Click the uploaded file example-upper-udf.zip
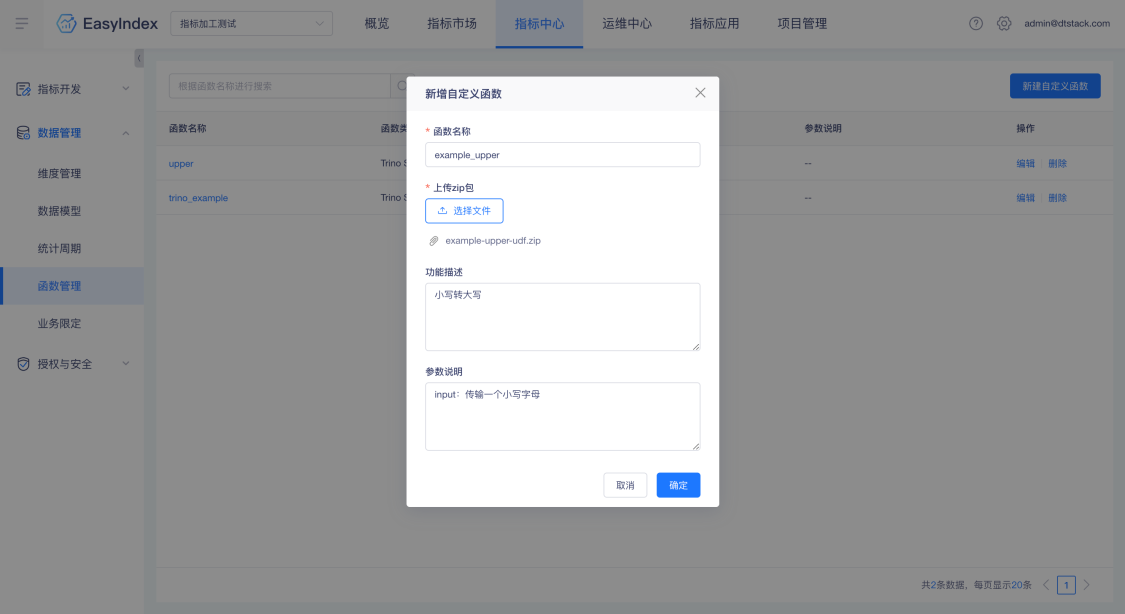The height and width of the screenshot is (614, 1125). coord(493,241)
